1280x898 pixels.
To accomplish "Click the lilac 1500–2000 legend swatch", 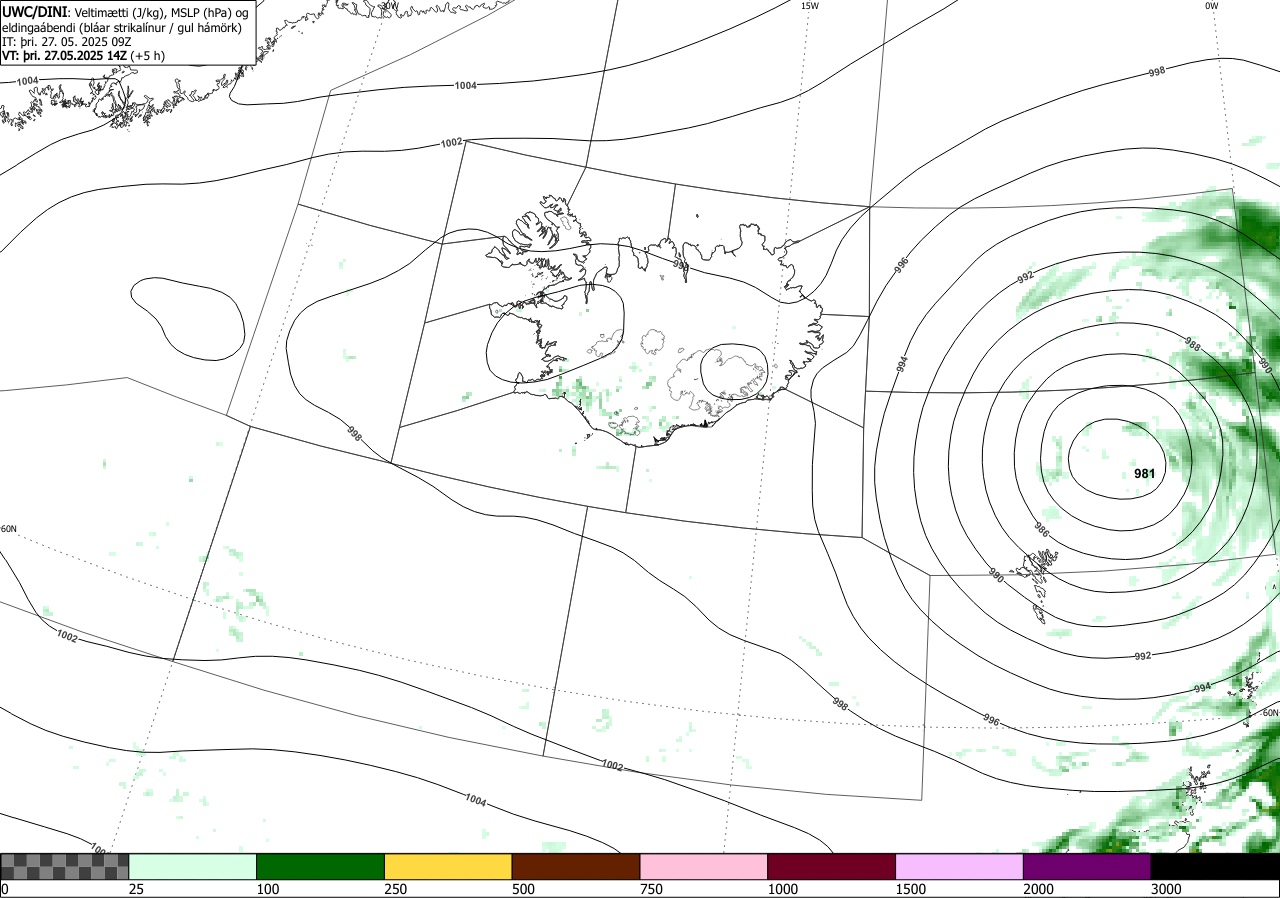I will tap(960, 866).
